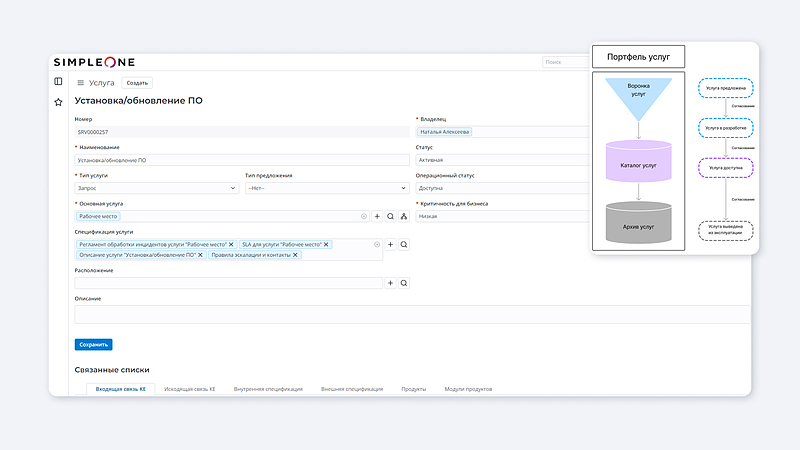Screen dimensions: 800x450
Task: Switch to Исходящая связь КЕ tab
Action: pos(190,389)
